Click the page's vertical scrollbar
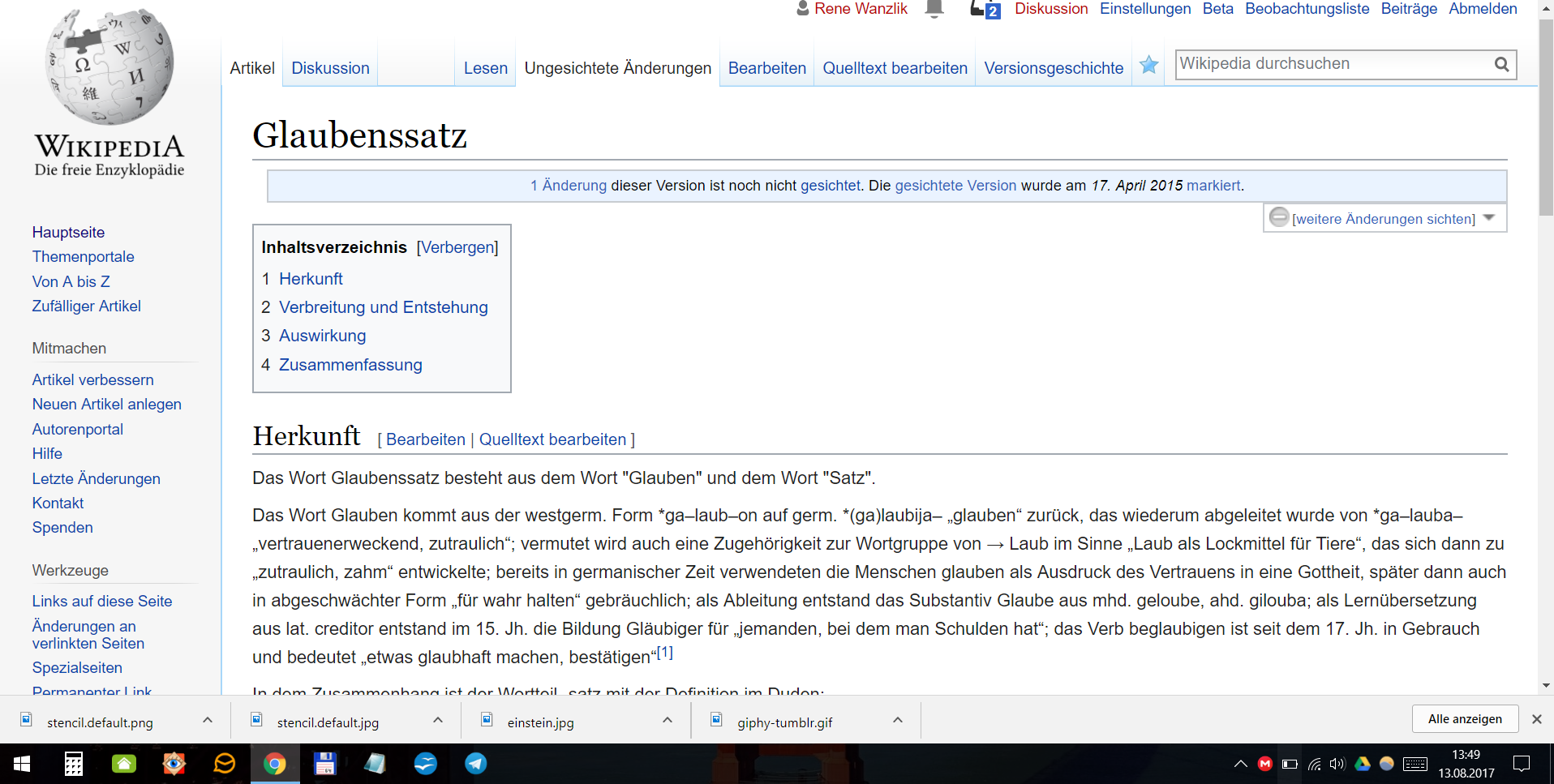 coord(1546,122)
